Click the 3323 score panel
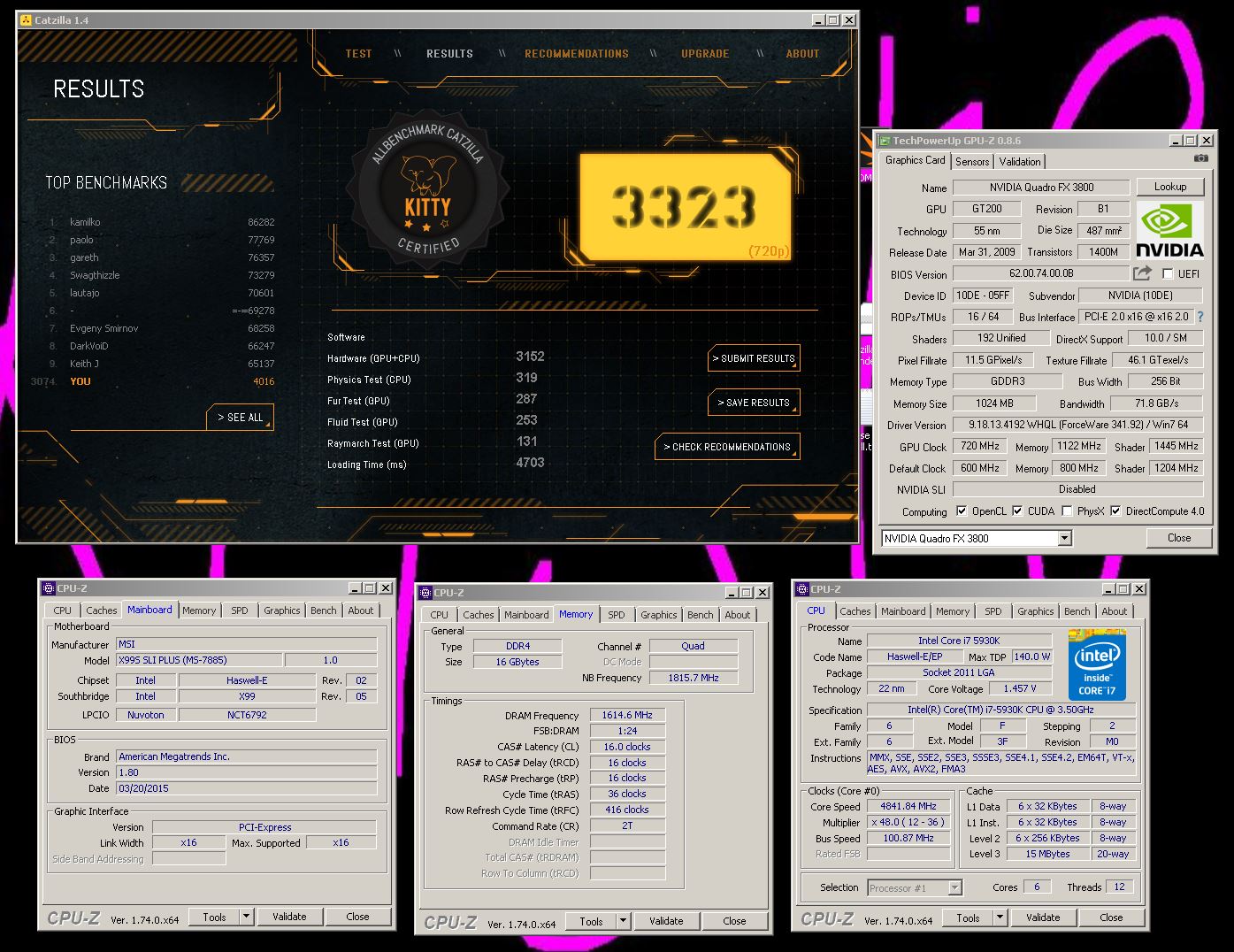The image size is (1234, 952). tap(685, 209)
